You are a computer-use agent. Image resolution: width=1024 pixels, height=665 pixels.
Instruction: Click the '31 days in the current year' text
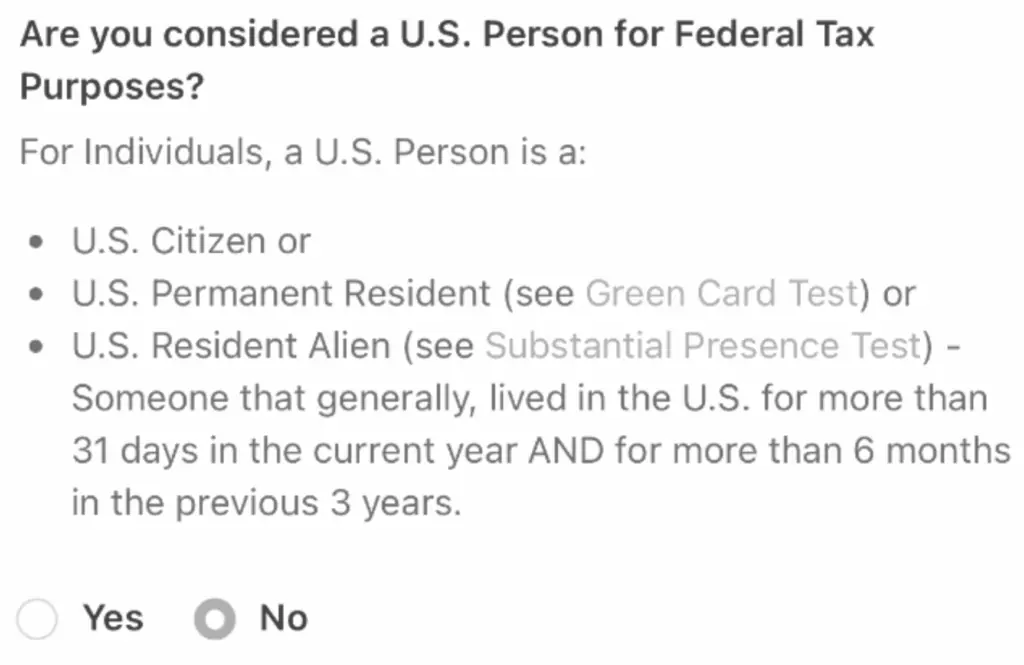tap(295, 451)
